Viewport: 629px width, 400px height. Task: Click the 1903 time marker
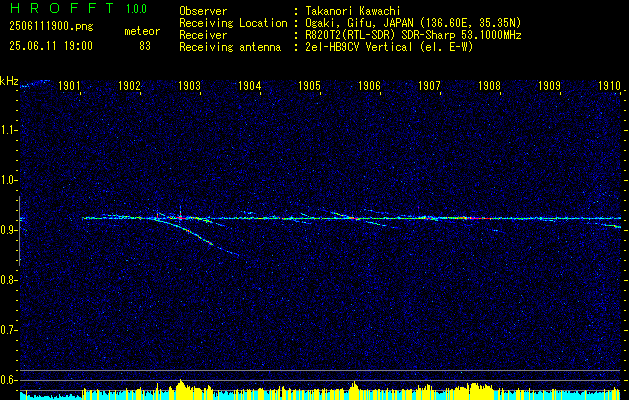[x=189, y=85]
